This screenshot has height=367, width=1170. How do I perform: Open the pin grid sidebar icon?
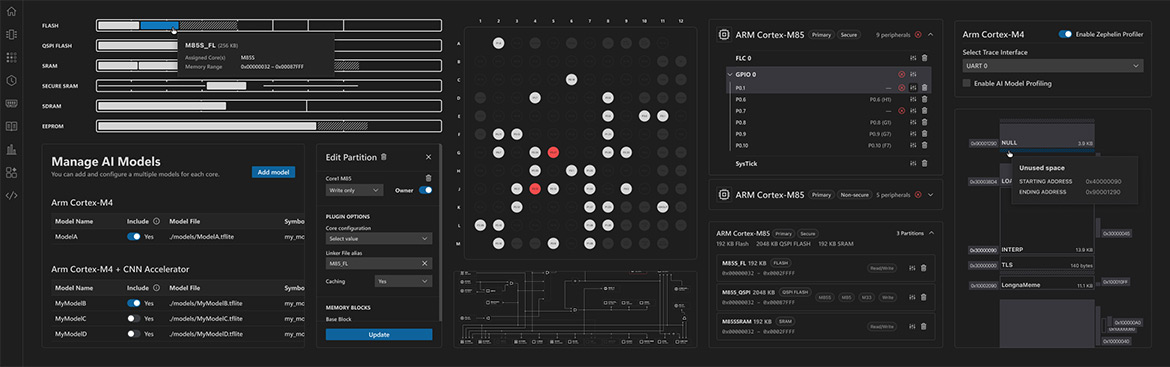coord(11,57)
